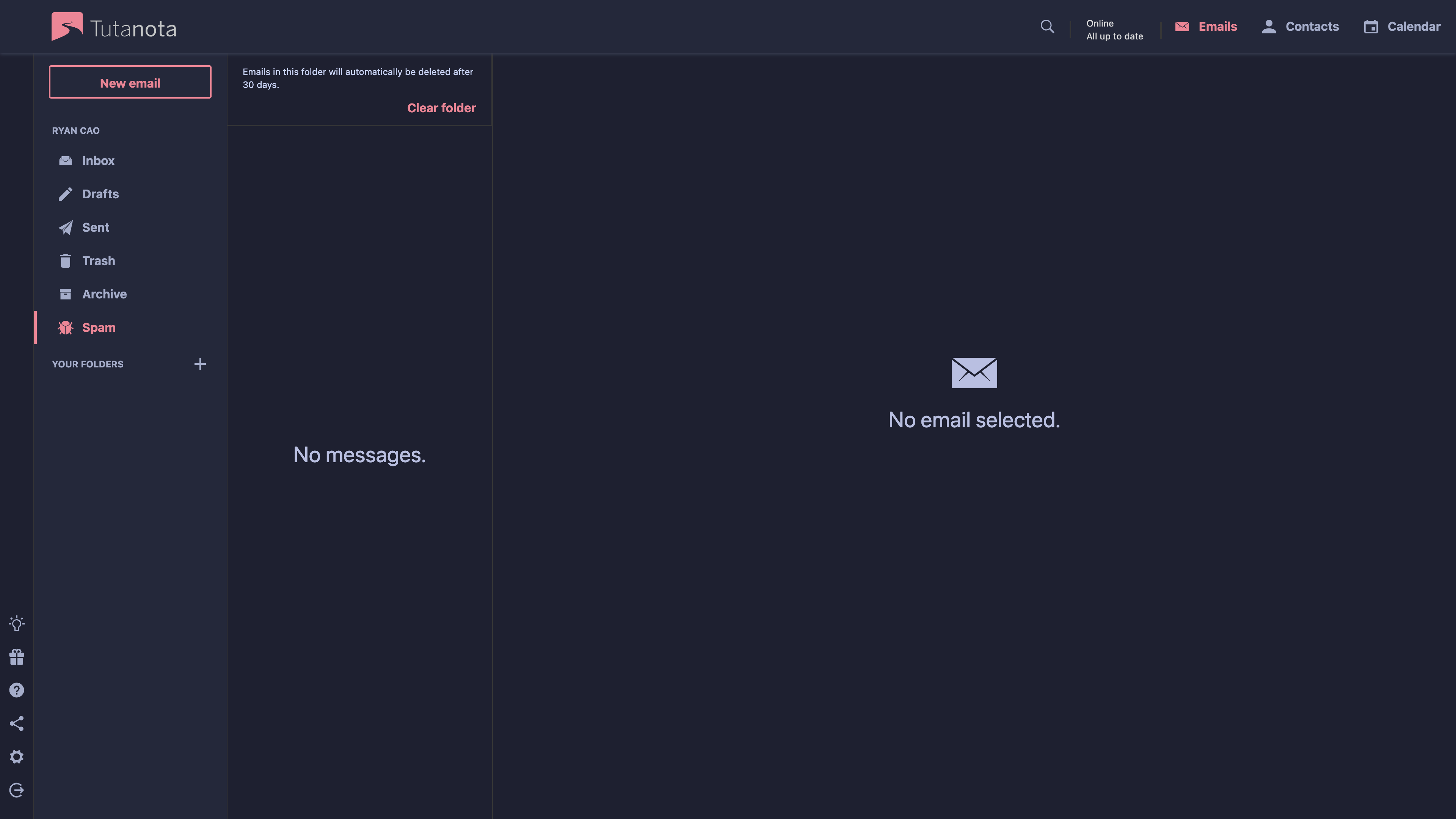Open the Drafts folder
The height and width of the screenshot is (819, 1456).
coord(130,194)
